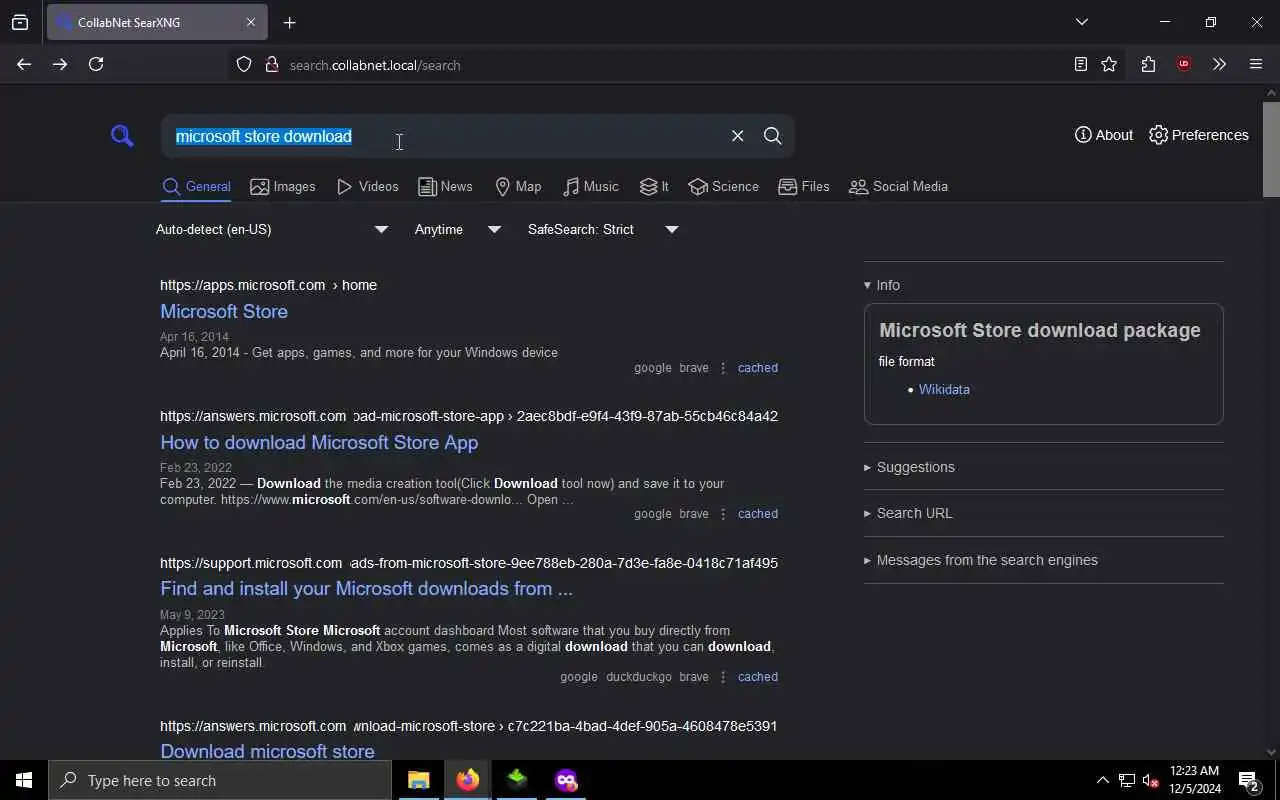Go forward in browser history
This screenshot has width=1280, height=800.
(x=60, y=64)
